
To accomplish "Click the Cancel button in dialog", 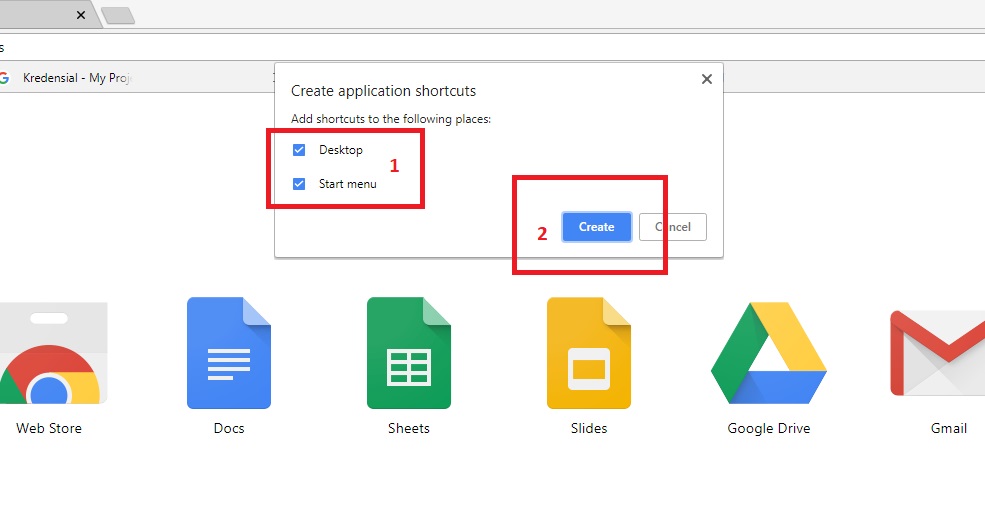I will (x=673, y=227).
